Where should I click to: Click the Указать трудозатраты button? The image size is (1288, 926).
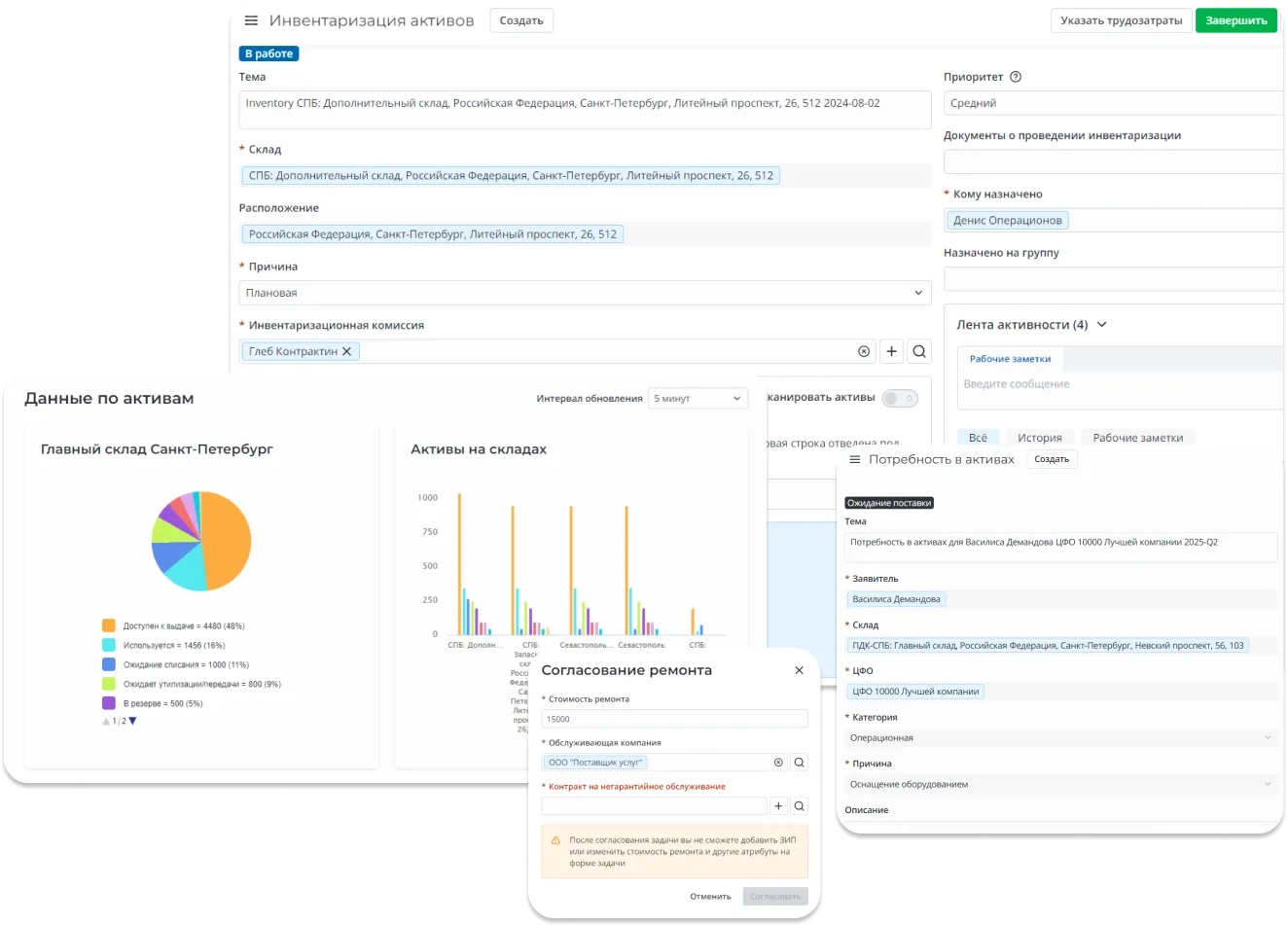(1121, 20)
